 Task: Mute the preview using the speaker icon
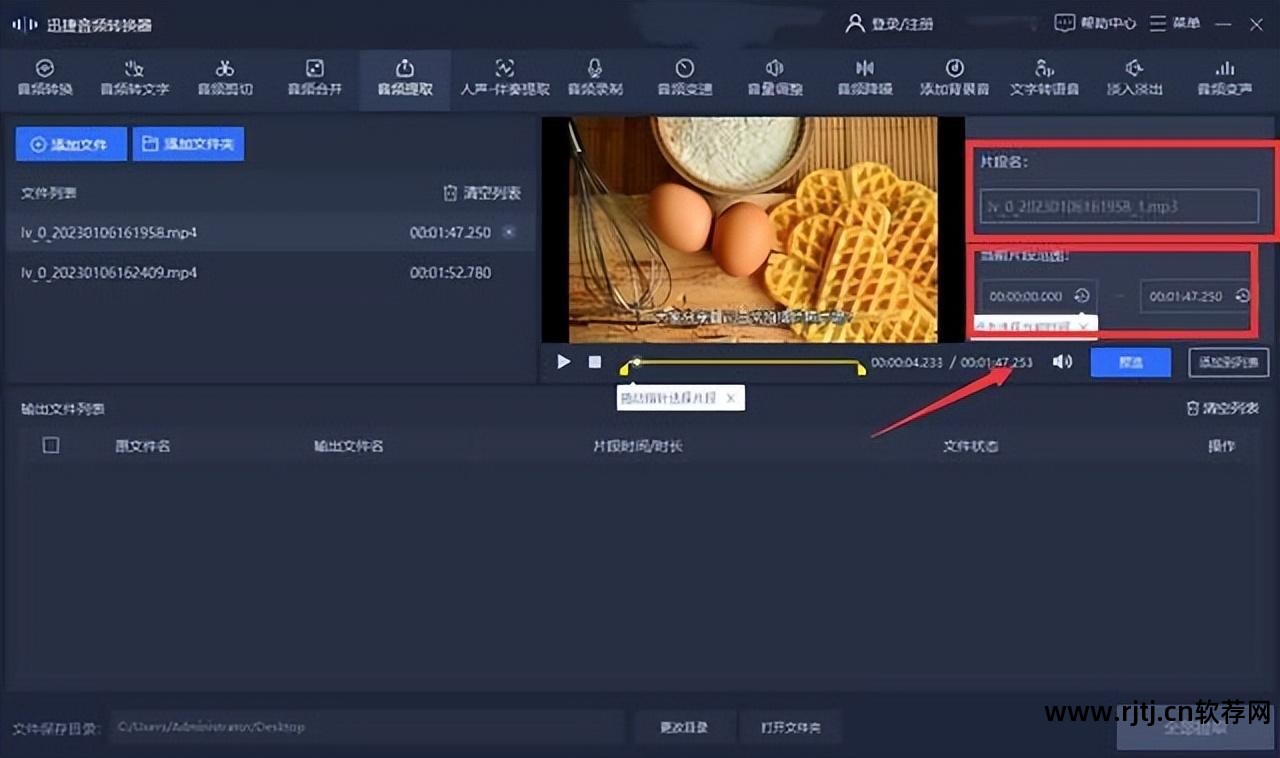tap(1062, 361)
